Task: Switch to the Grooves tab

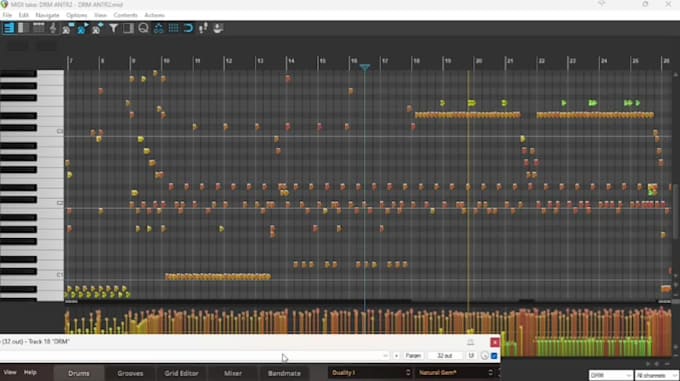Action: tap(130, 373)
